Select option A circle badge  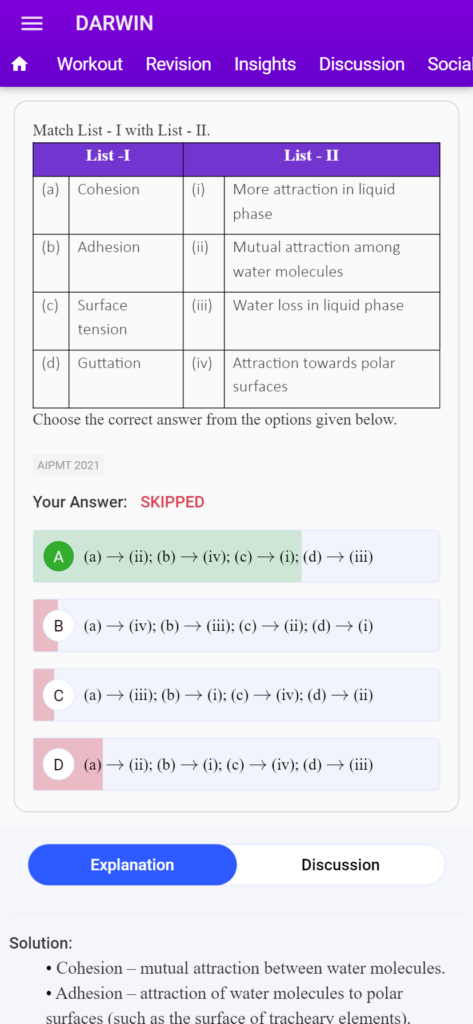pos(59,556)
